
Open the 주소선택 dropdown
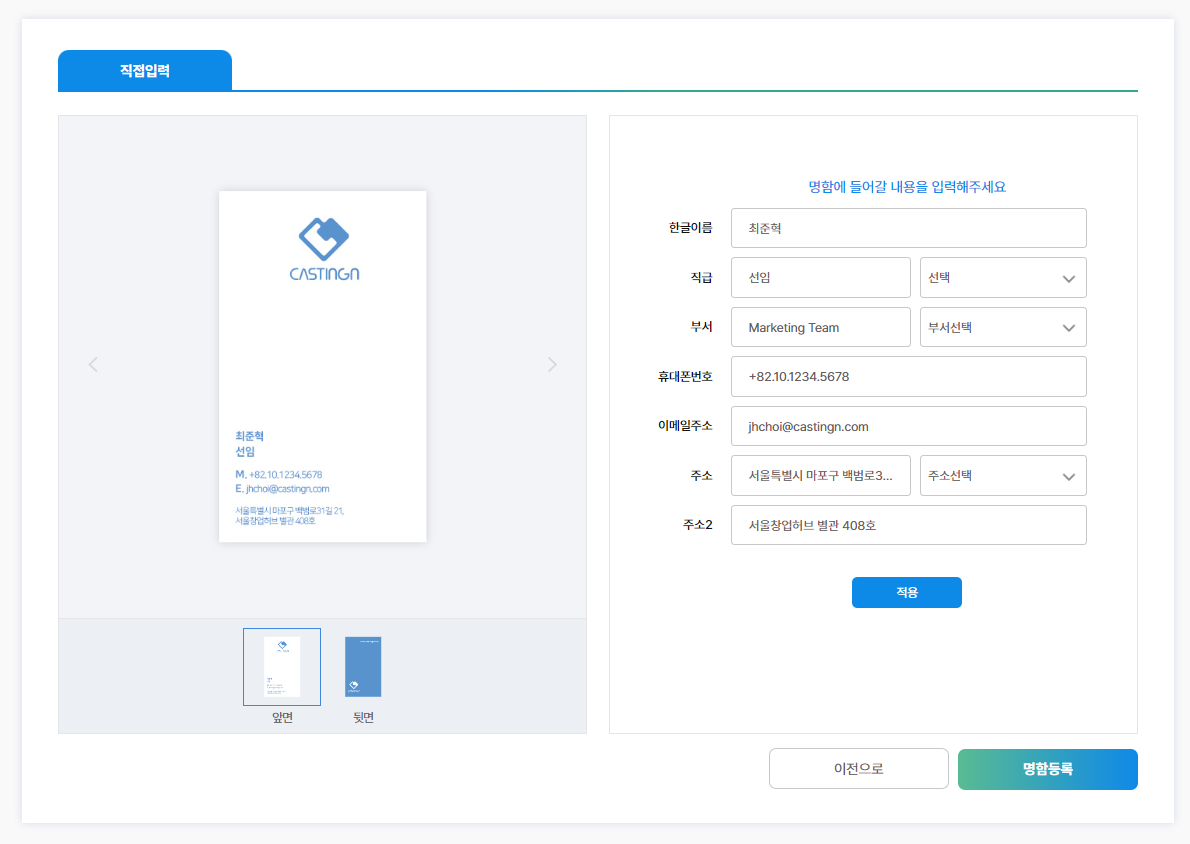coord(1002,476)
